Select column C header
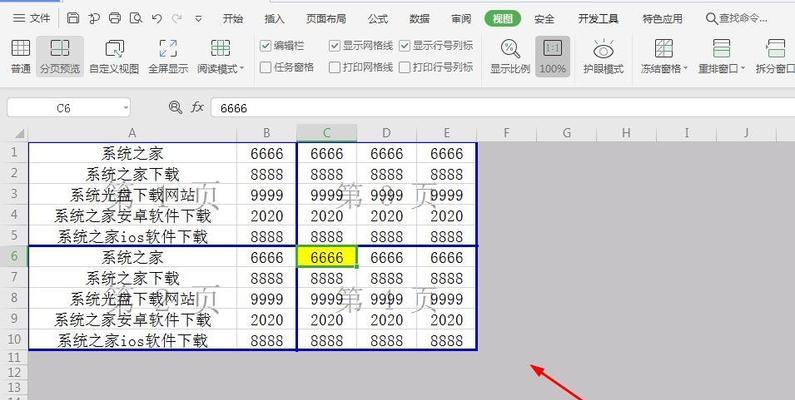The width and height of the screenshot is (795, 400). pyautogui.click(x=327, y=133)
